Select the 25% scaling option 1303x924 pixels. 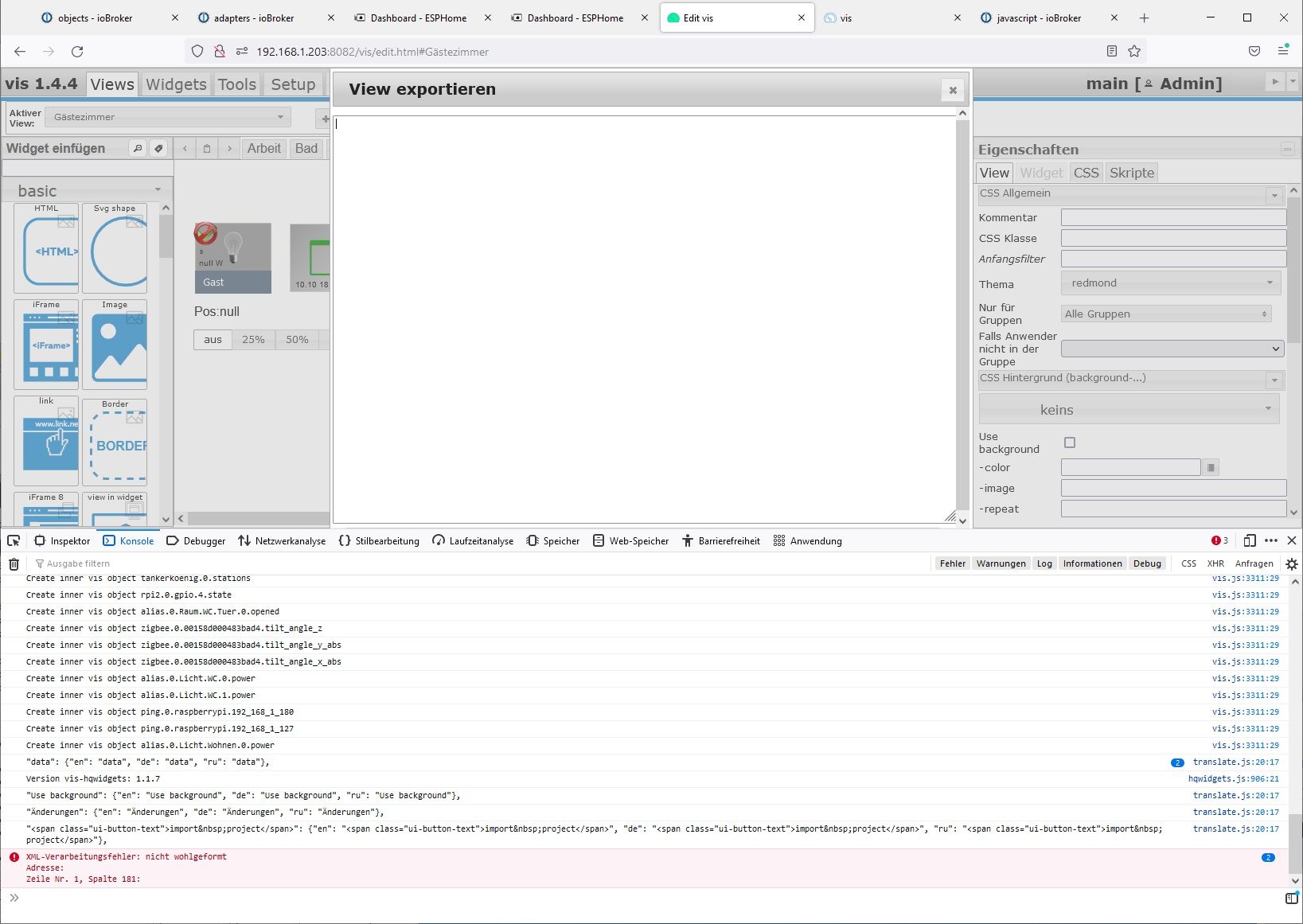(x=253, y=339)
